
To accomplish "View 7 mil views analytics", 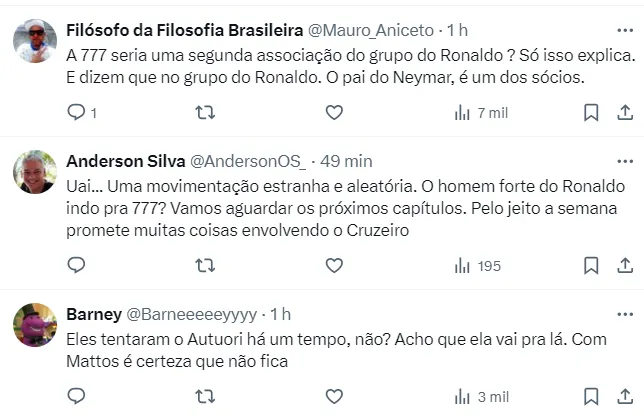I will pos(480,113).
